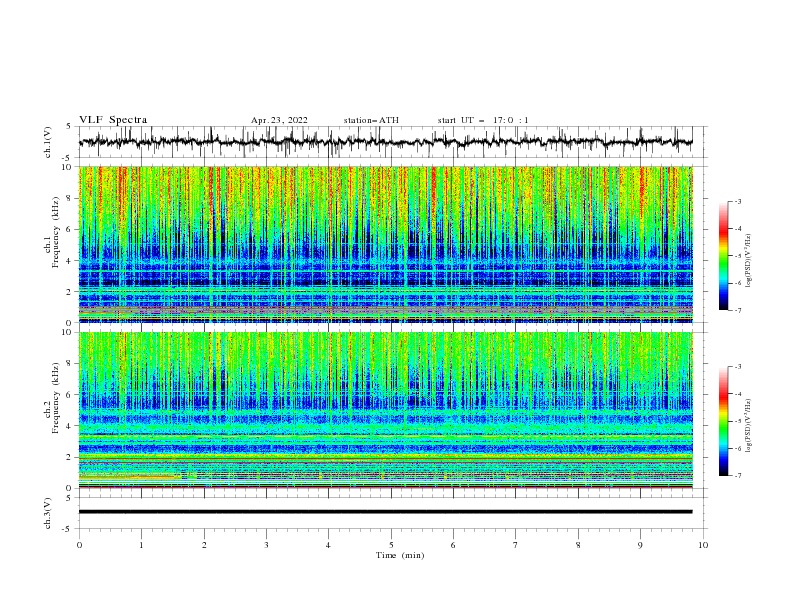Viewport: 792px width, 612px height.
Task: Click the date text "Apr. 23, 2022"
Action: [279, 120]
